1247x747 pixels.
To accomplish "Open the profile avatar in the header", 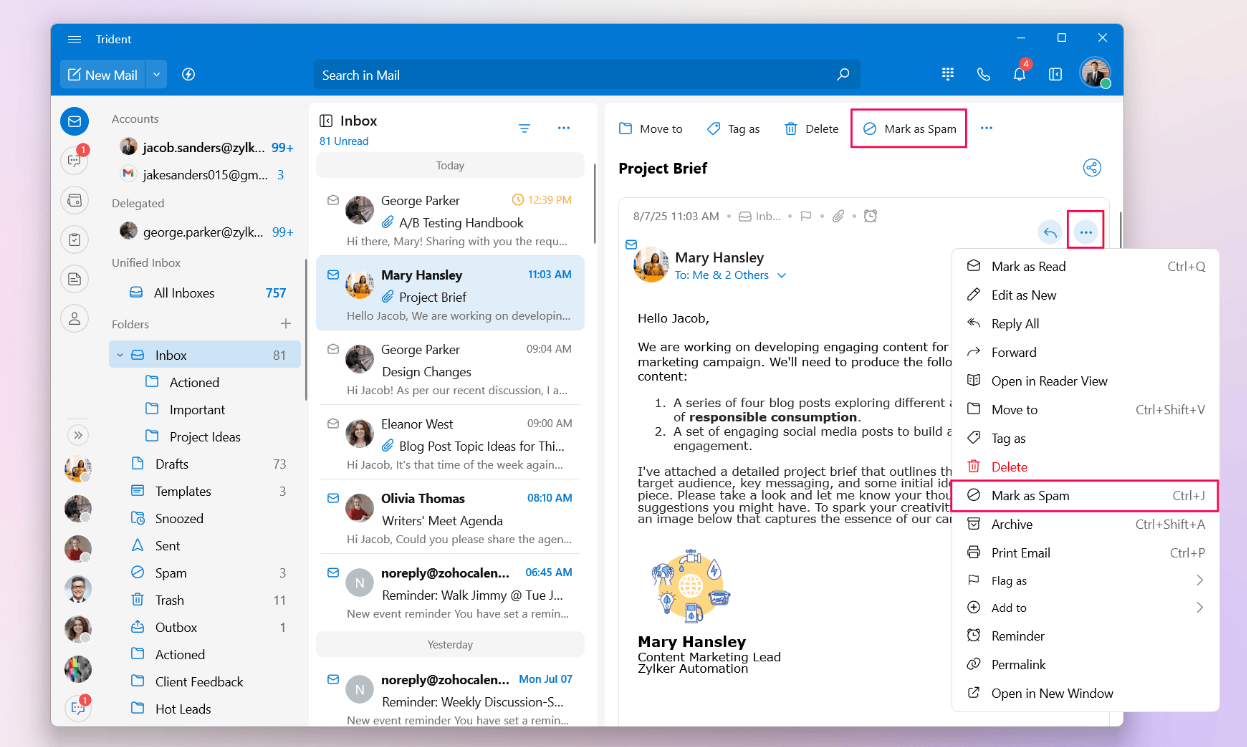I will pos(1095,73).
